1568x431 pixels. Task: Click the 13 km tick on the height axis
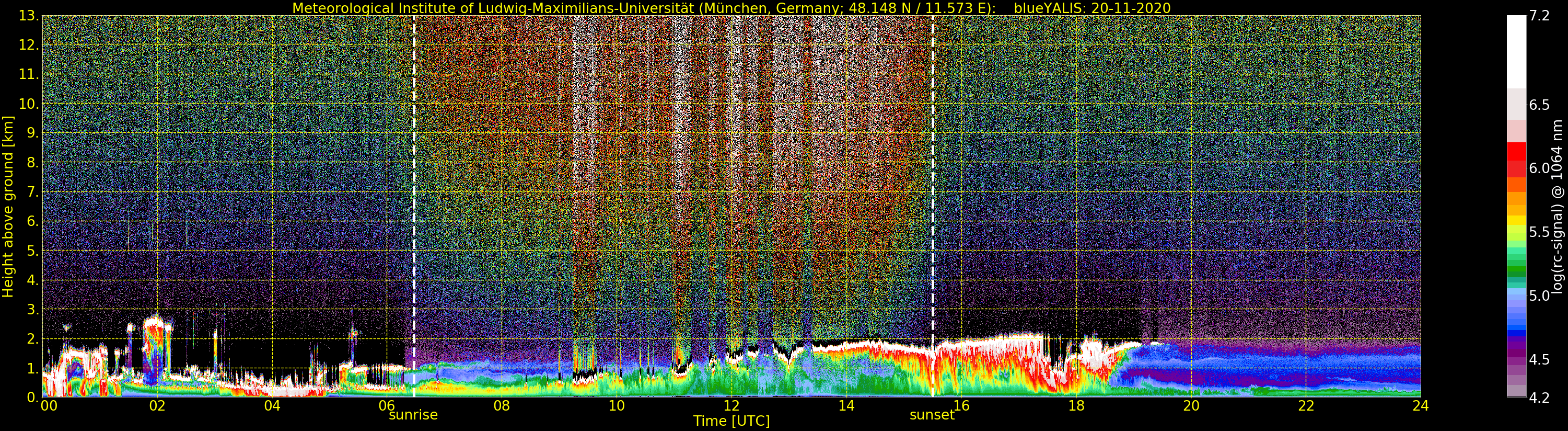tap(29, 16)
